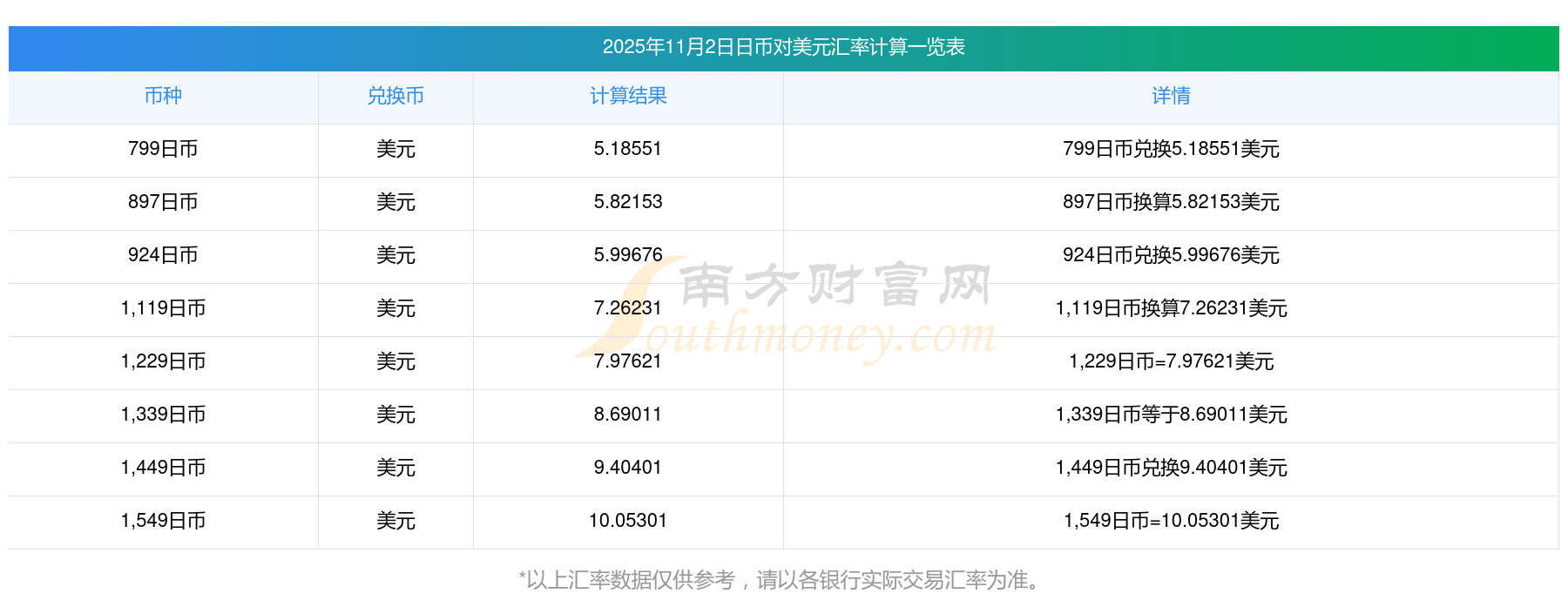Click detail text 1,339日币等于8.69011美元

(x=1171, y=415)
